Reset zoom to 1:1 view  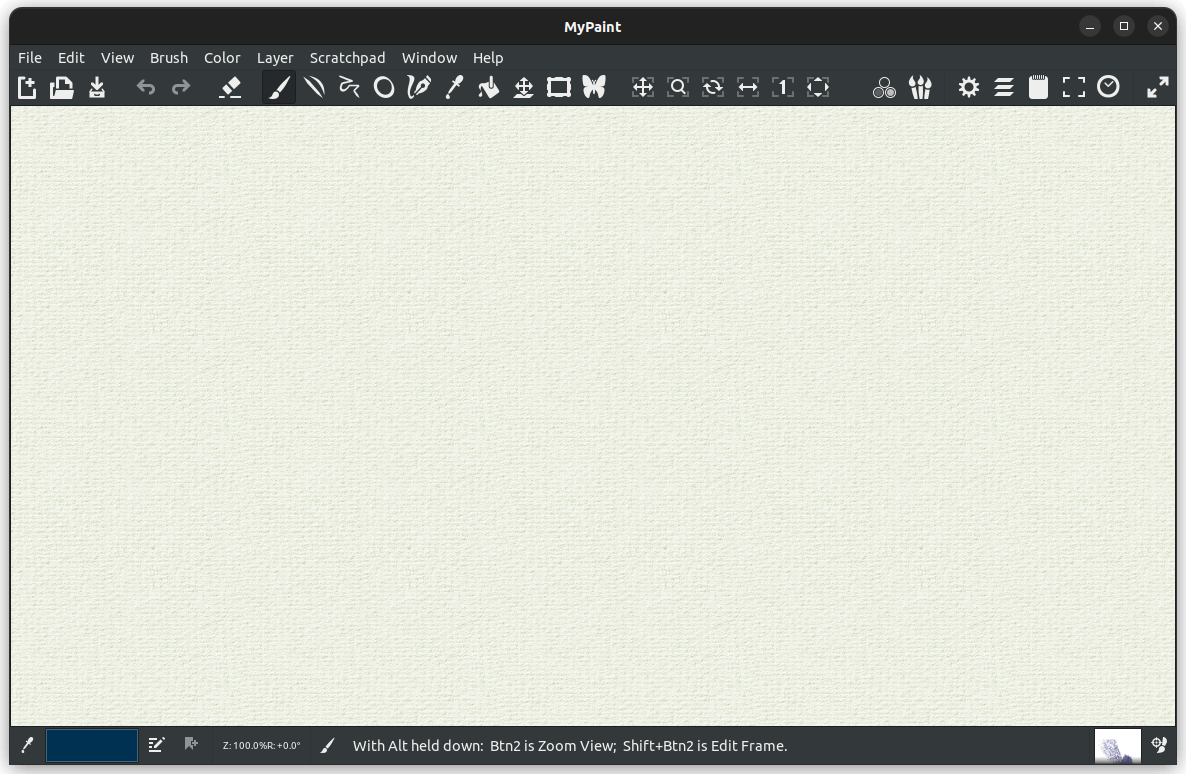783,87
